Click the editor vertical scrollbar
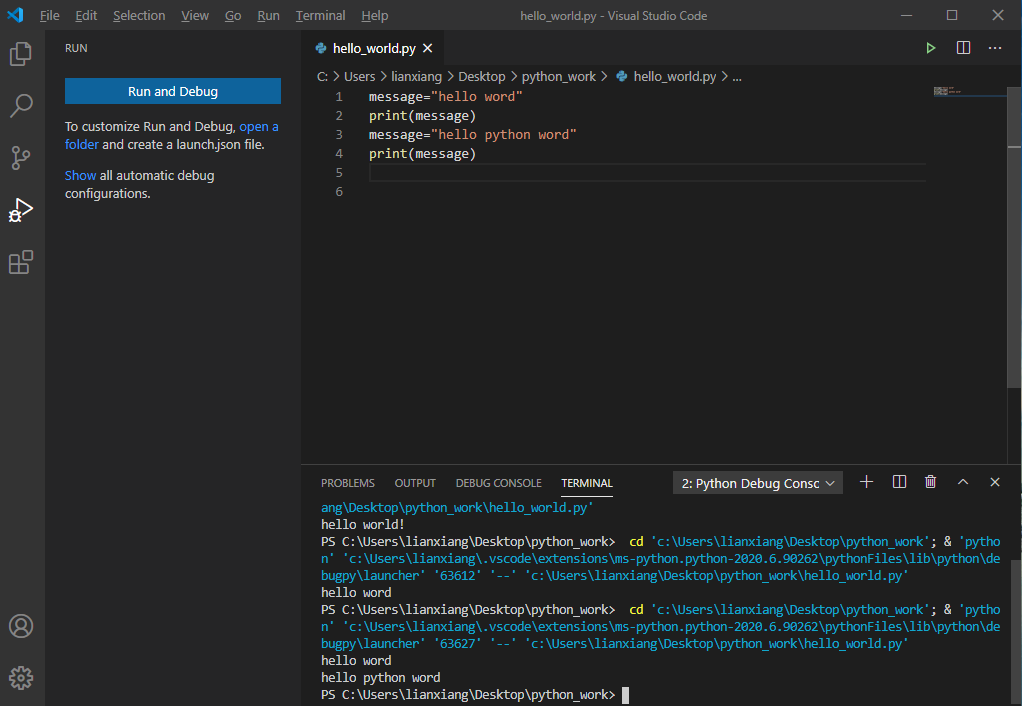Viewport: 1022px width, 706px height. pos(1014,238)
